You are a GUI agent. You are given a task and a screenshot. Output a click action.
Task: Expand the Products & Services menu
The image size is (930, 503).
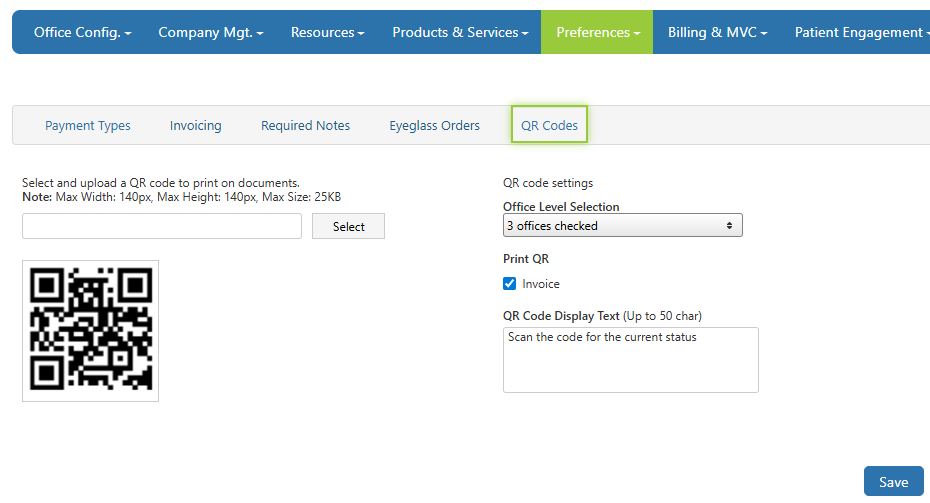click(460, 32)
